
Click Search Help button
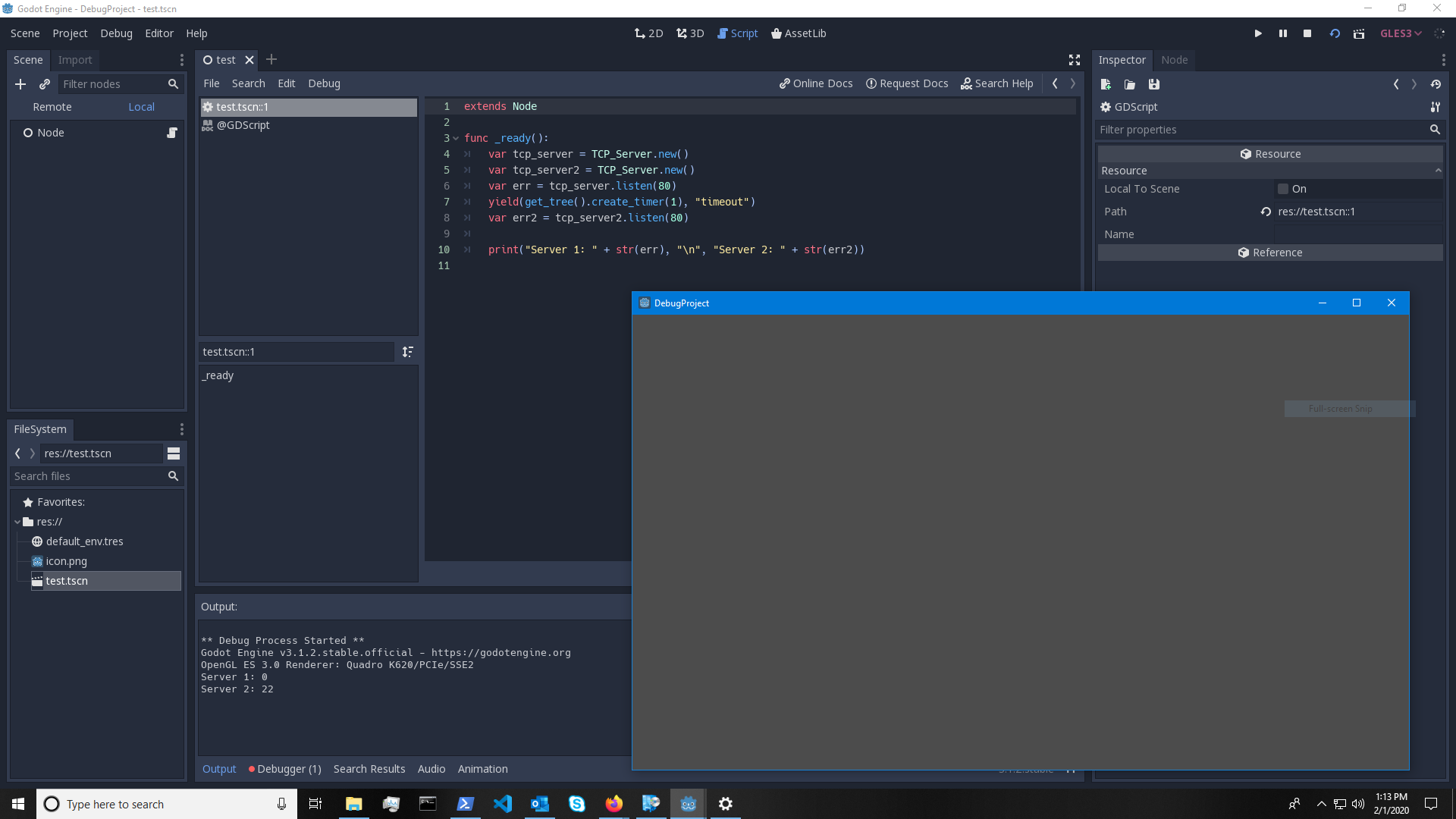(997, 83)
